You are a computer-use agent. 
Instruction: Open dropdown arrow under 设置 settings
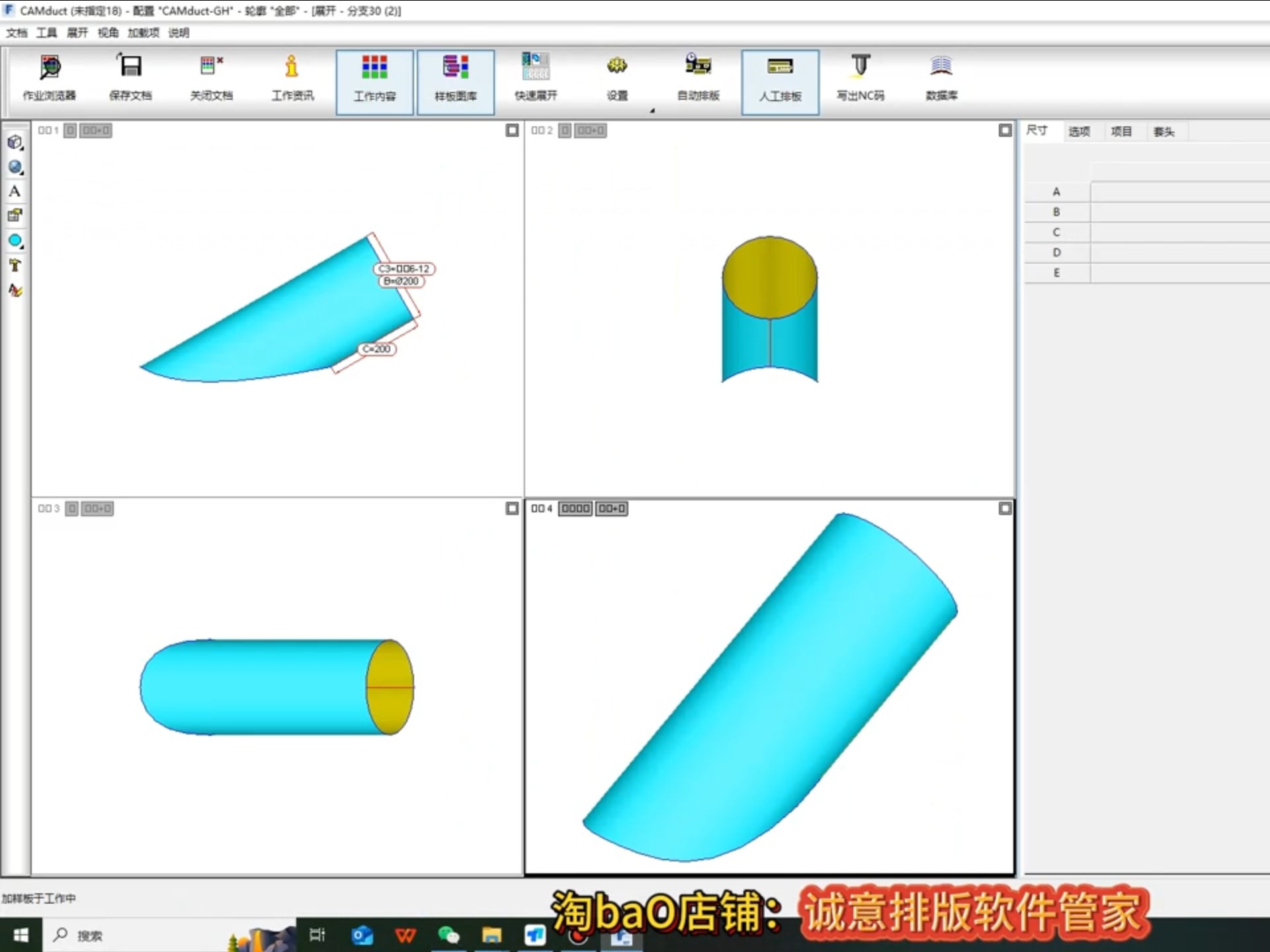click(x=652, y=110)
